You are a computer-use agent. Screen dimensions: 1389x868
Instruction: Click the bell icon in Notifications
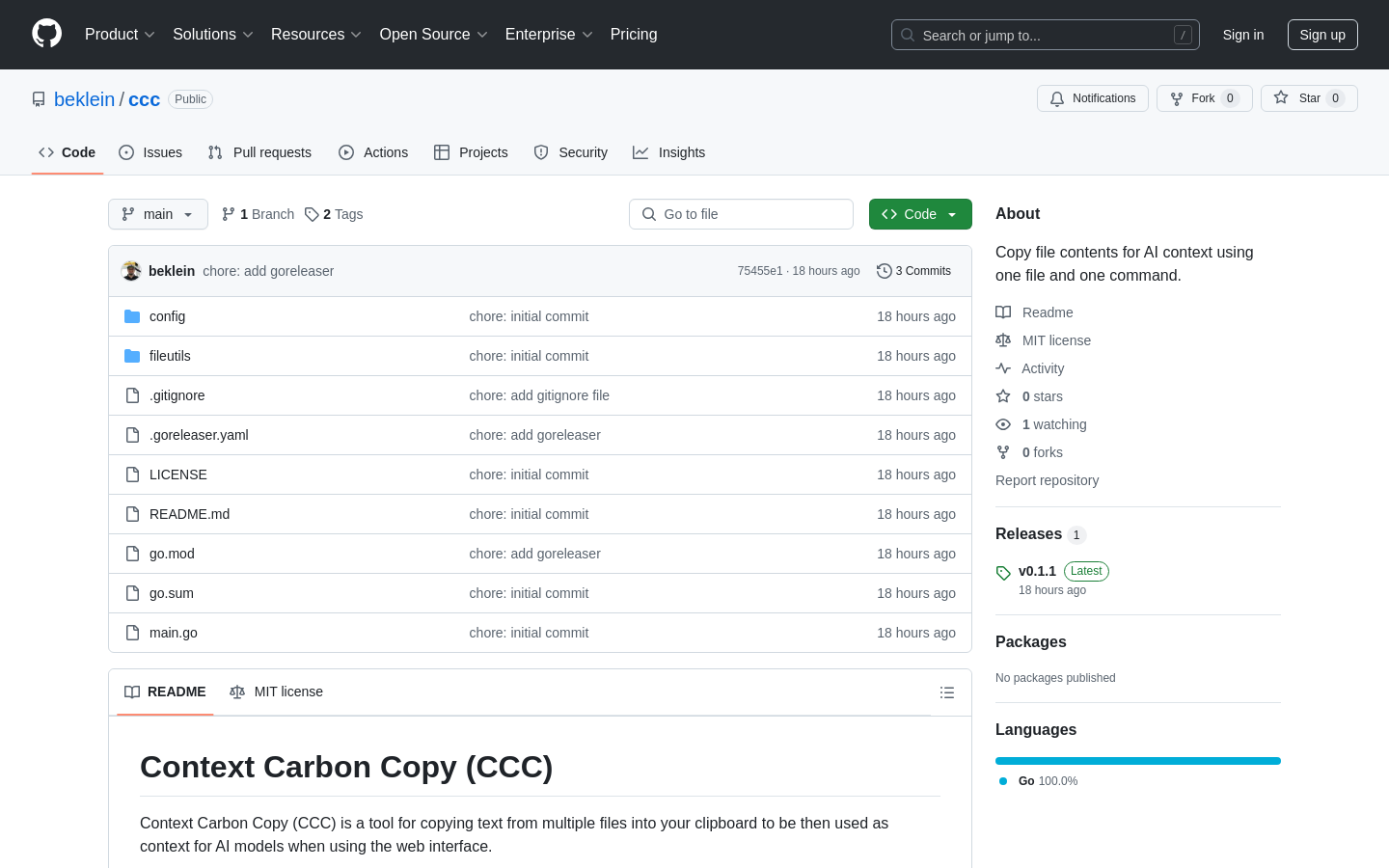click(1057, 98)
